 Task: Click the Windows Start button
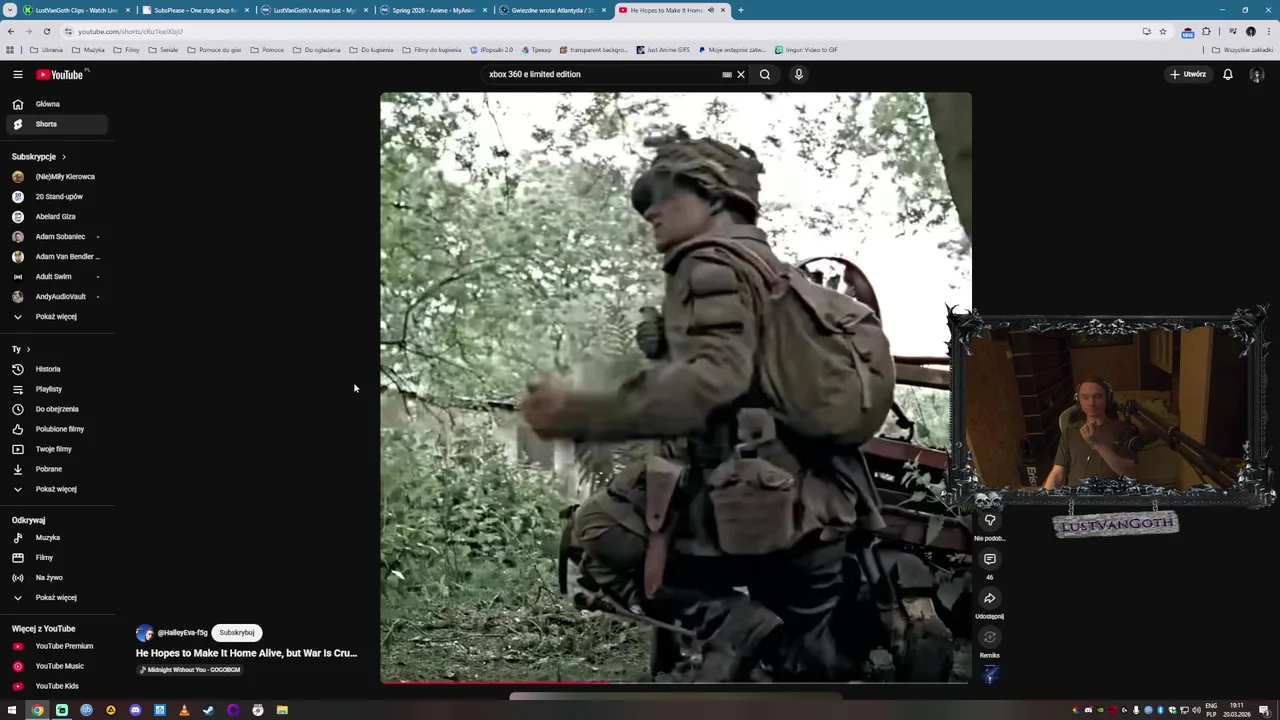click(12, 710)
